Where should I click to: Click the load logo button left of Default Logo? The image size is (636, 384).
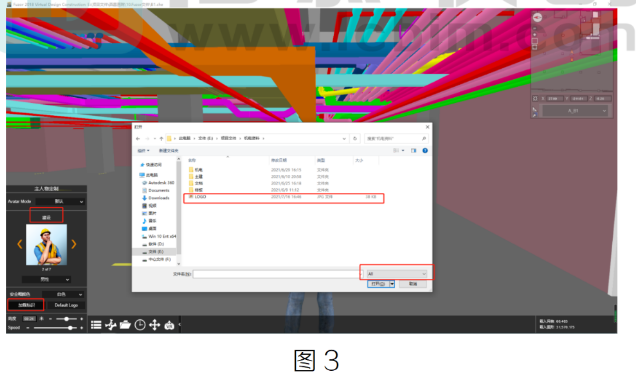pos(26,305)
